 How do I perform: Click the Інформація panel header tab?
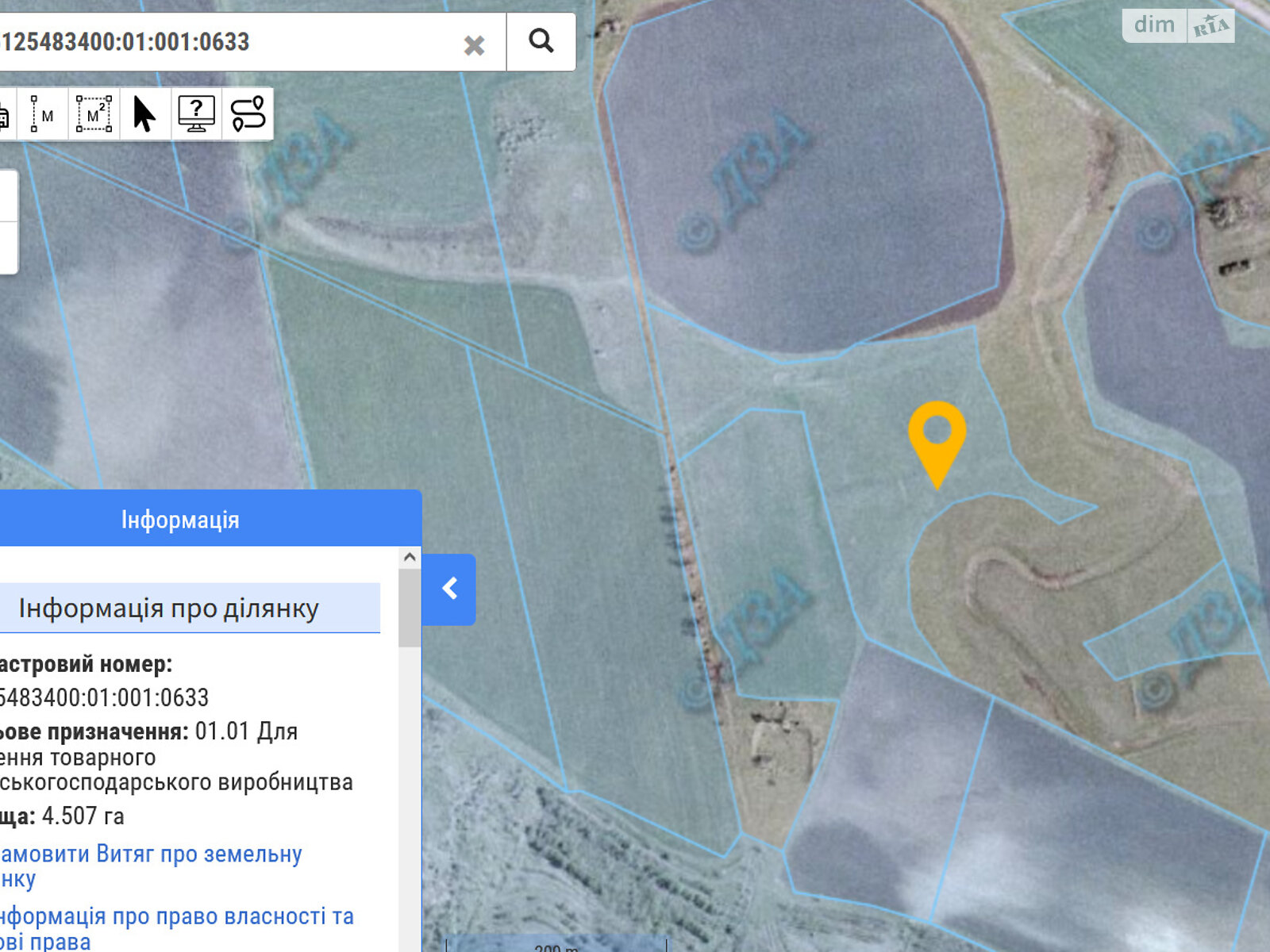[x=180, y=520]
